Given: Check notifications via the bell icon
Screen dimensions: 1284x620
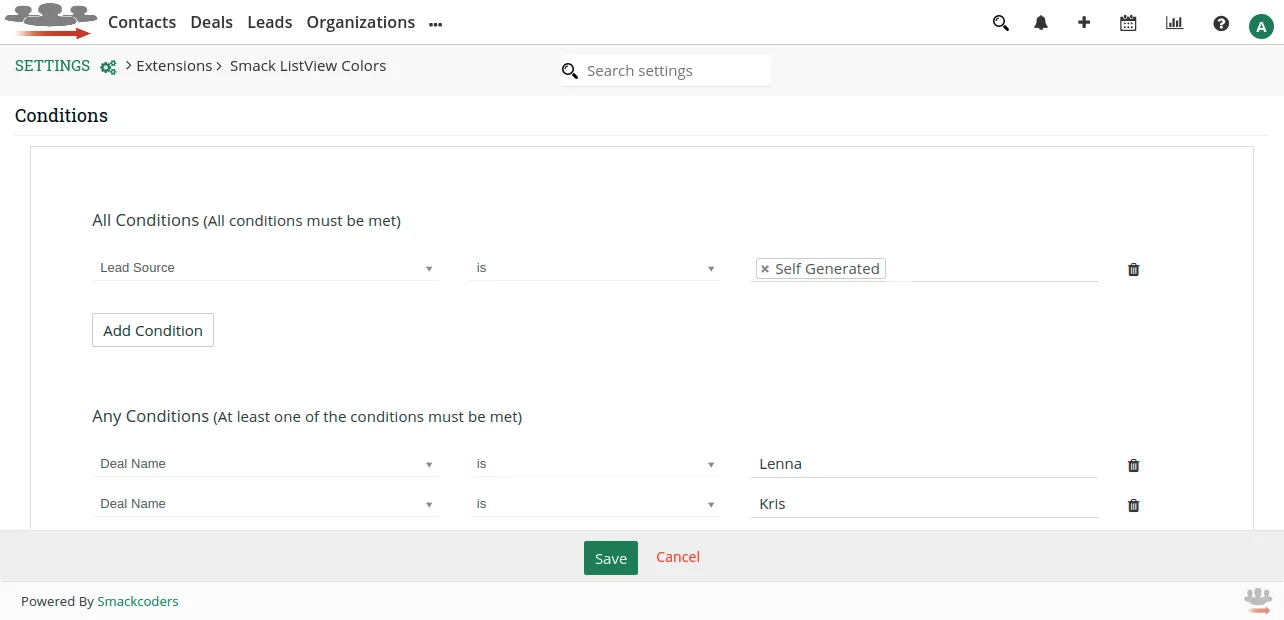Looking at the screenshot, I should 1041,22.
